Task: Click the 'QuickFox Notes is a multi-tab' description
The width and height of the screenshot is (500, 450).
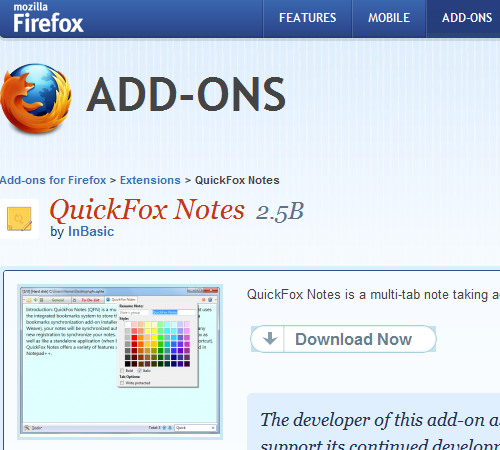Action: 373,295
